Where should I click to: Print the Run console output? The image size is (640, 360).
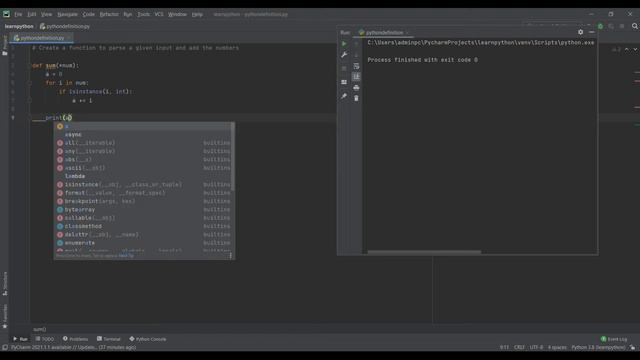click(x=356, y=88)
